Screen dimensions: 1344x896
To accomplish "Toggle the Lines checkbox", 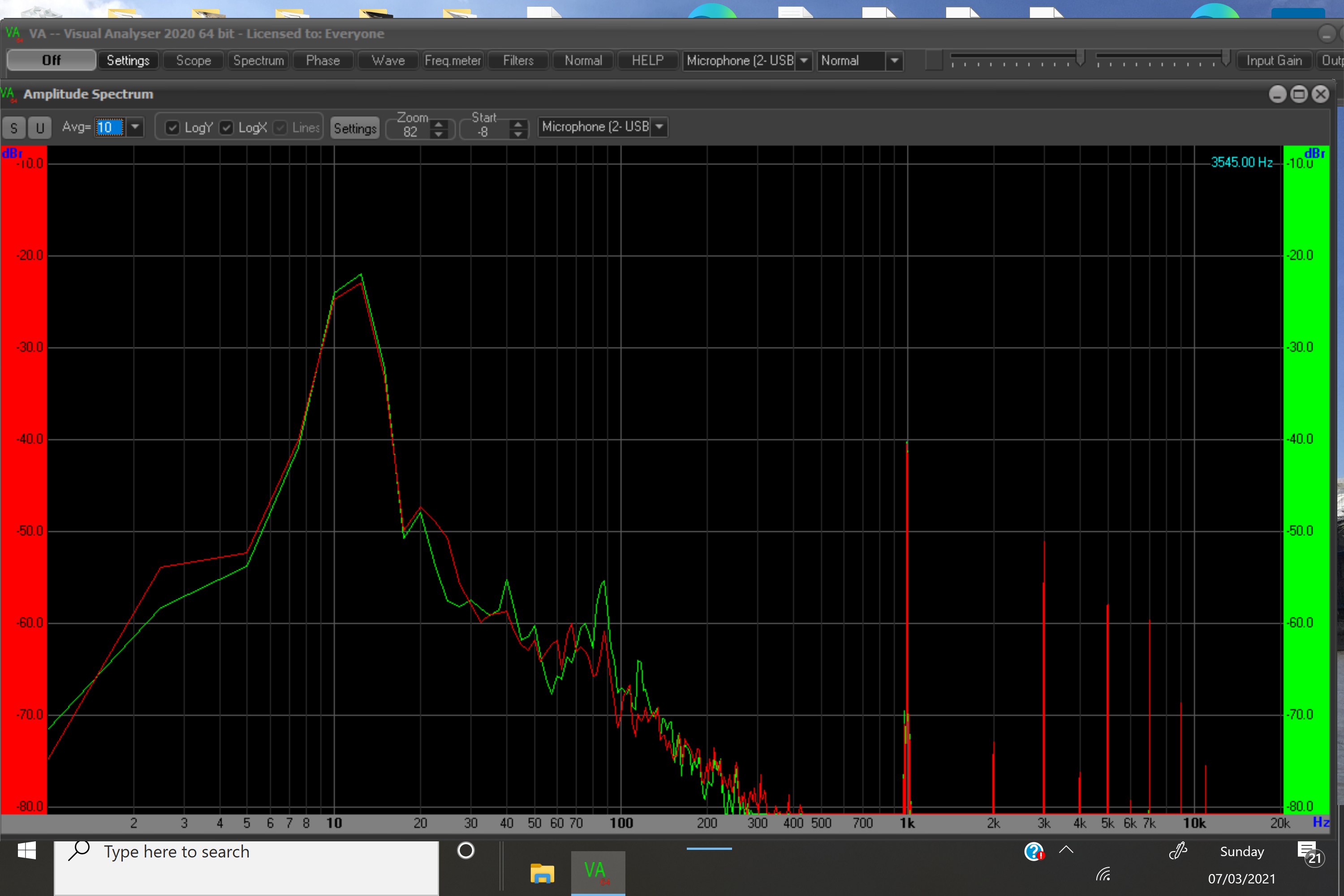I will click(280, 127).
